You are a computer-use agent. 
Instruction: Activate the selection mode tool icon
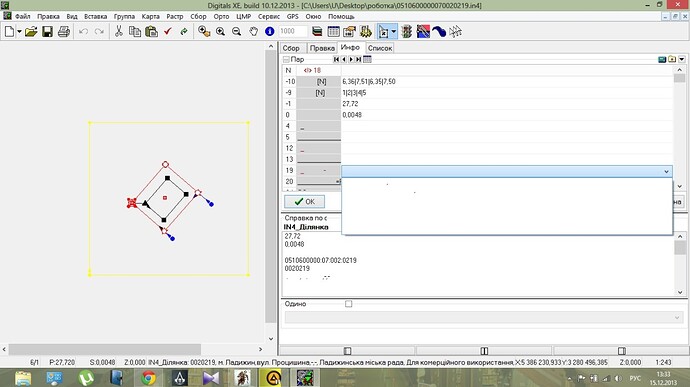[x=384, y=32]
